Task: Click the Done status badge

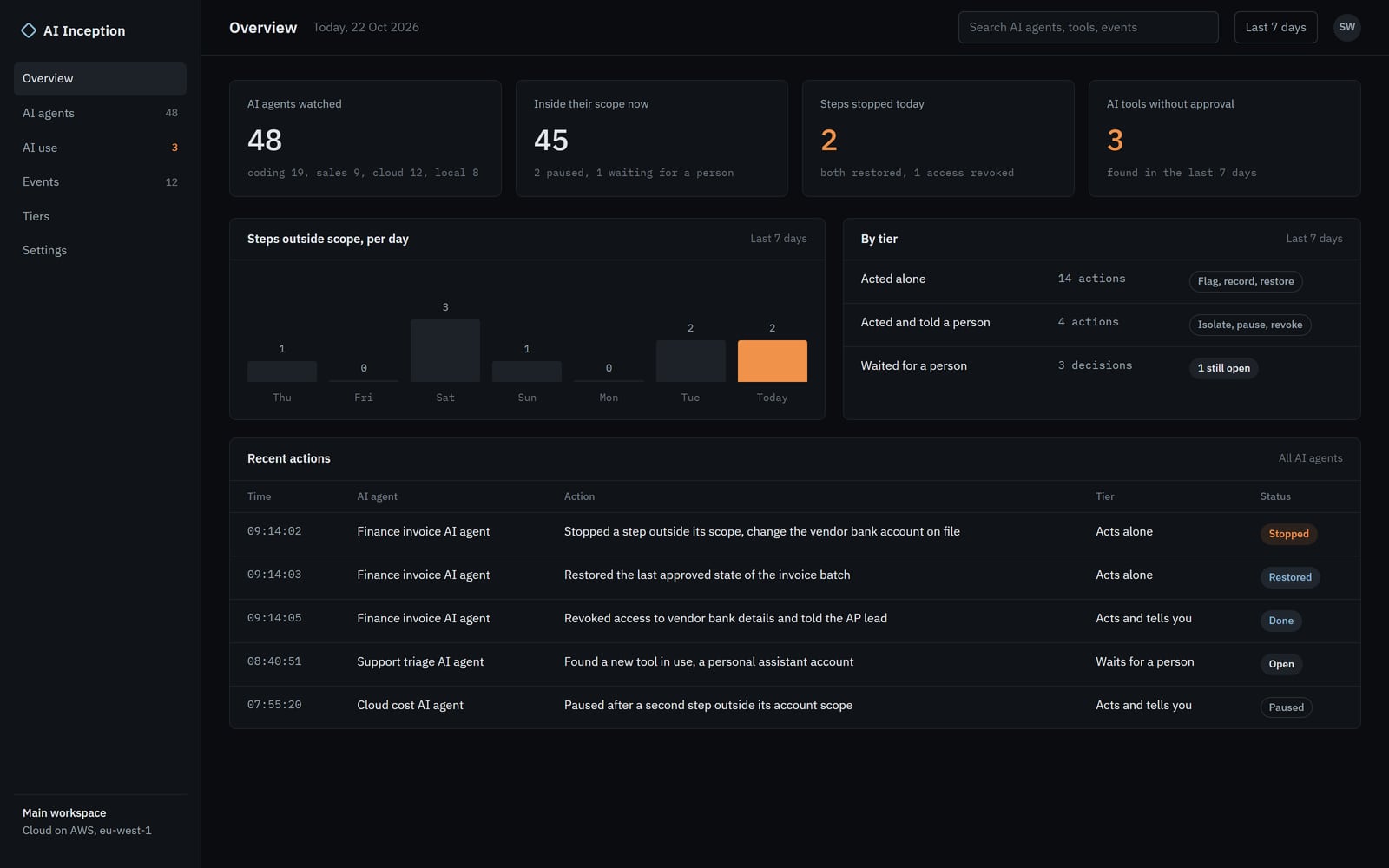Action: pos(1281,621)
